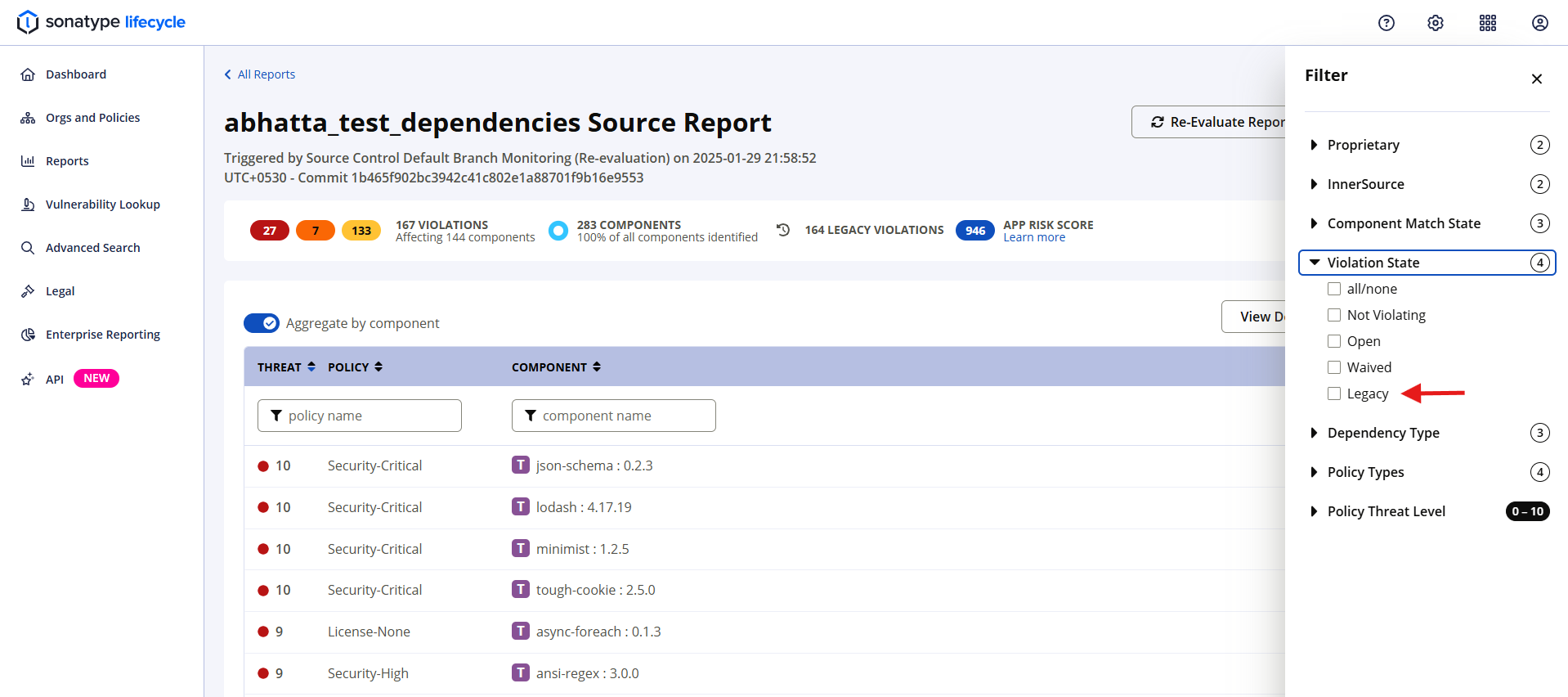Check the Legacy checkbox
The height and width of the screenshot is (697, 1568).
[x=1334, y=393]
